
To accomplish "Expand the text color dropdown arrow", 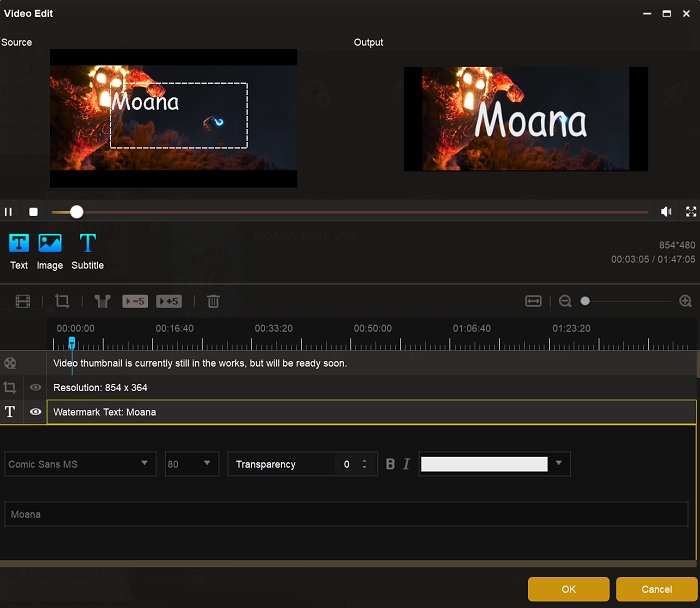I will (559, 463).
